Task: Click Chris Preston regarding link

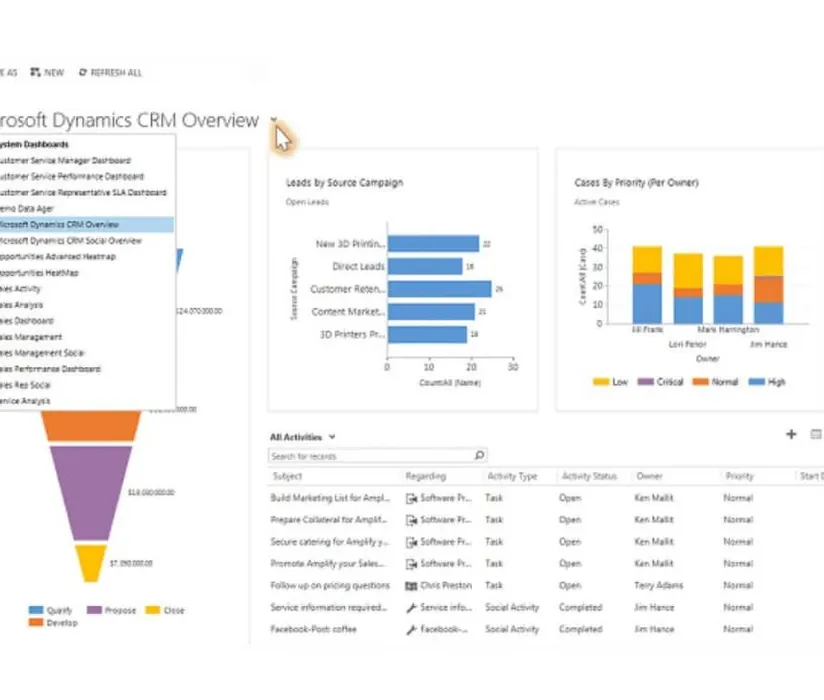Action: 446,585
